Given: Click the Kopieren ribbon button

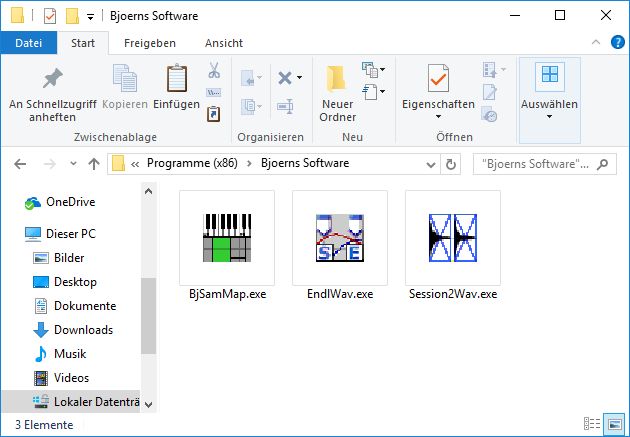Looking at the screenshot, I should [125, 87].
